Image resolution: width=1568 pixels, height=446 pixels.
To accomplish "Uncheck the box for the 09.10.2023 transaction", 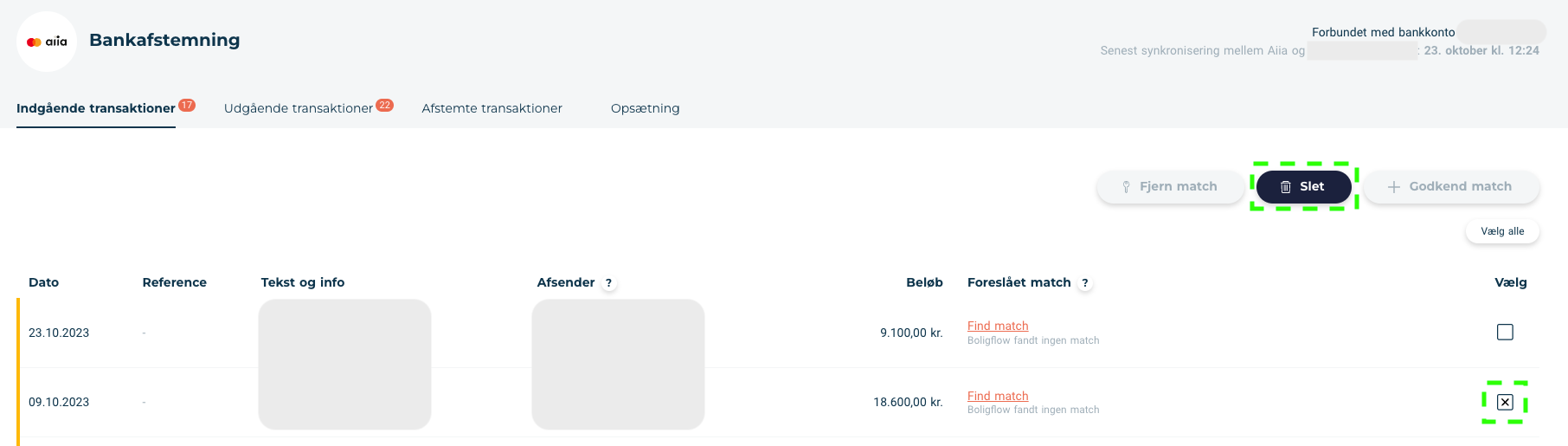I will [x=1505, y=402].
